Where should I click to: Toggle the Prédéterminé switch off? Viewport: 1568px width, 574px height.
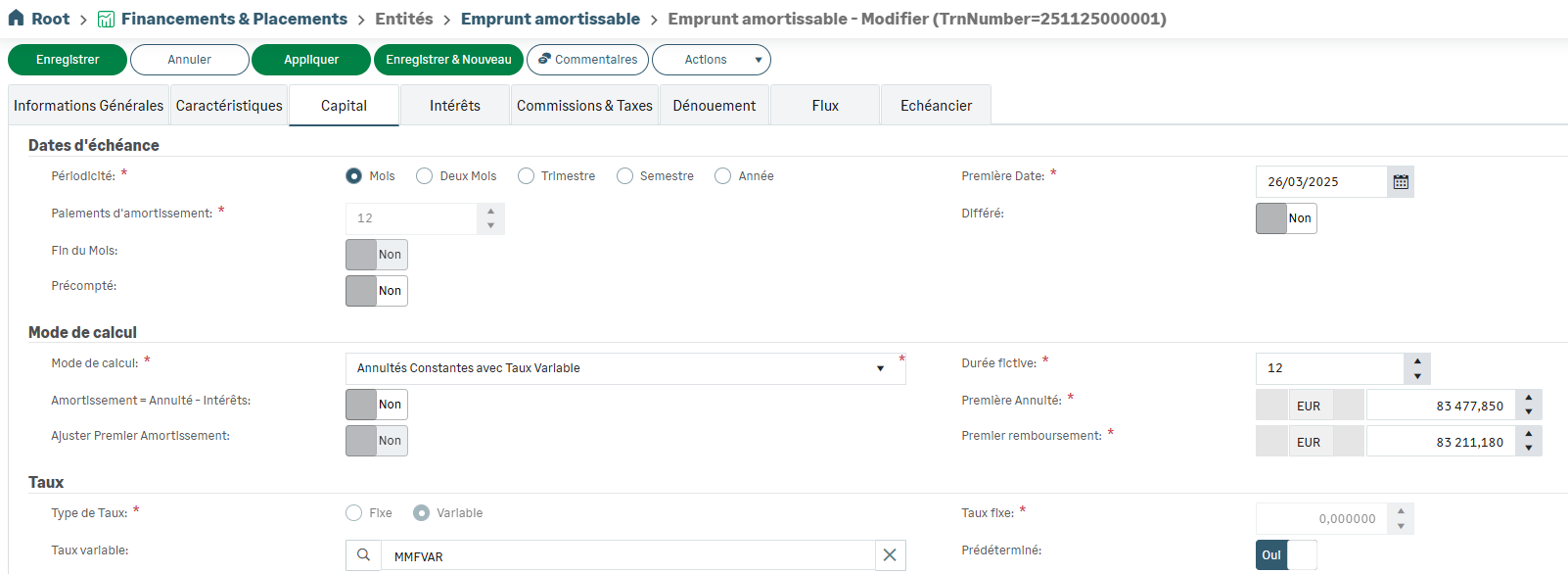[x=1286, y=555]
